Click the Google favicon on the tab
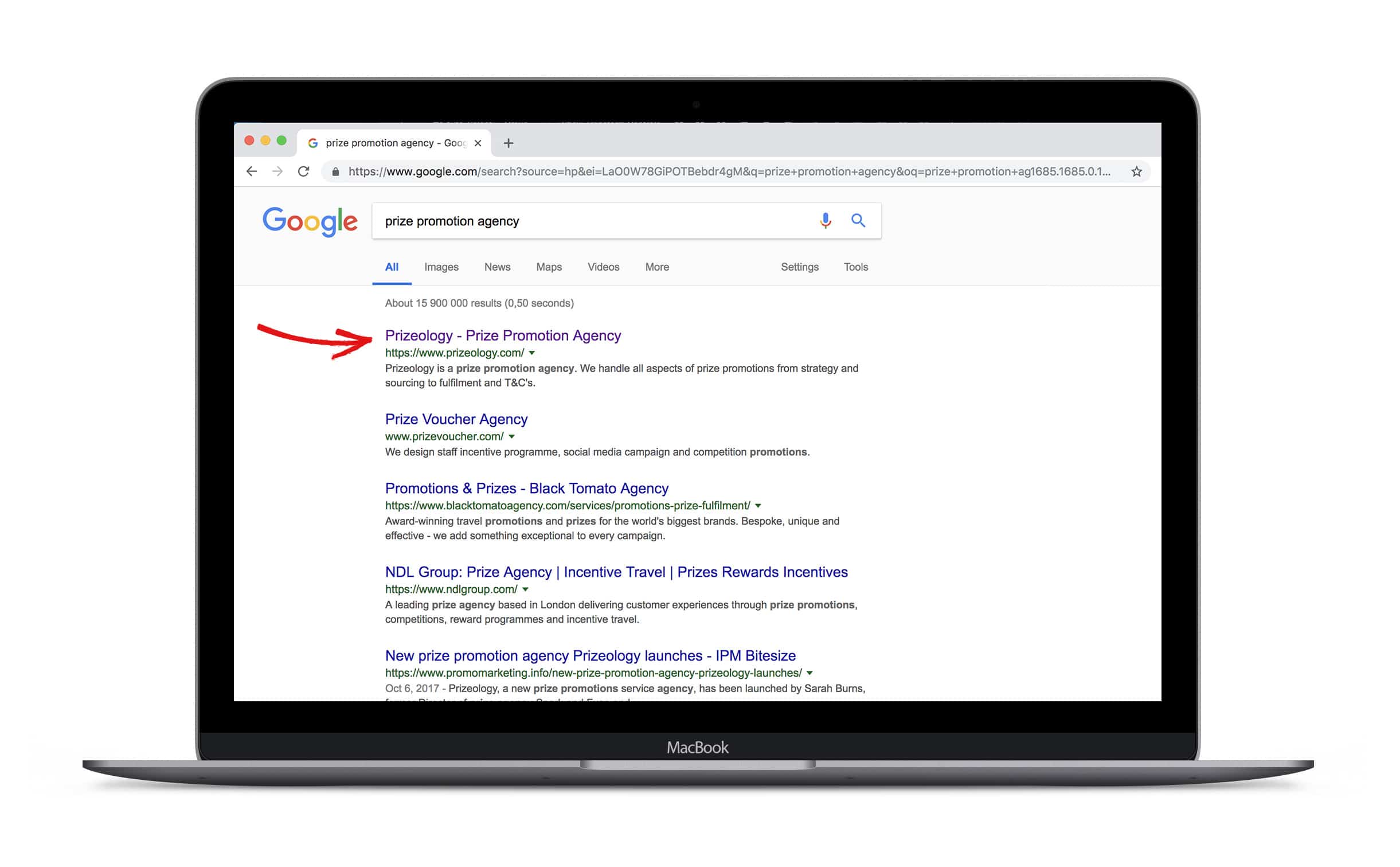1400x867 pixels. point(313,143)
